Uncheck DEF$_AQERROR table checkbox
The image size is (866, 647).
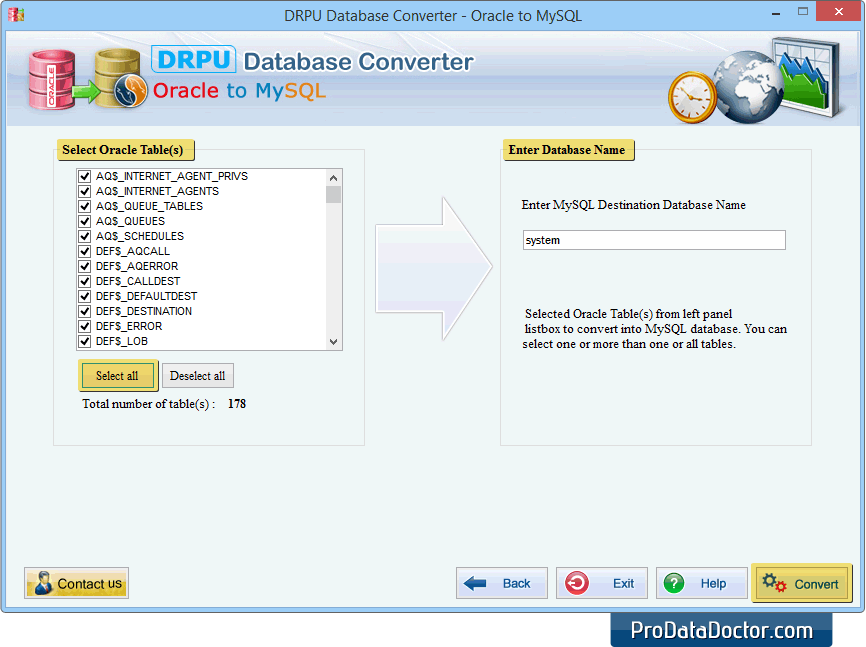coord(85,266)
